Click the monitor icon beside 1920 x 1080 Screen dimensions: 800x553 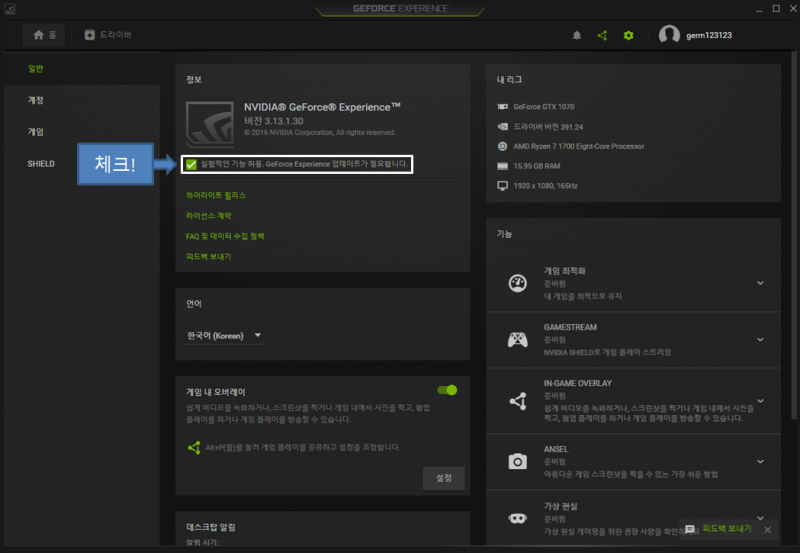pyautogui.click(x=503, y=186)
